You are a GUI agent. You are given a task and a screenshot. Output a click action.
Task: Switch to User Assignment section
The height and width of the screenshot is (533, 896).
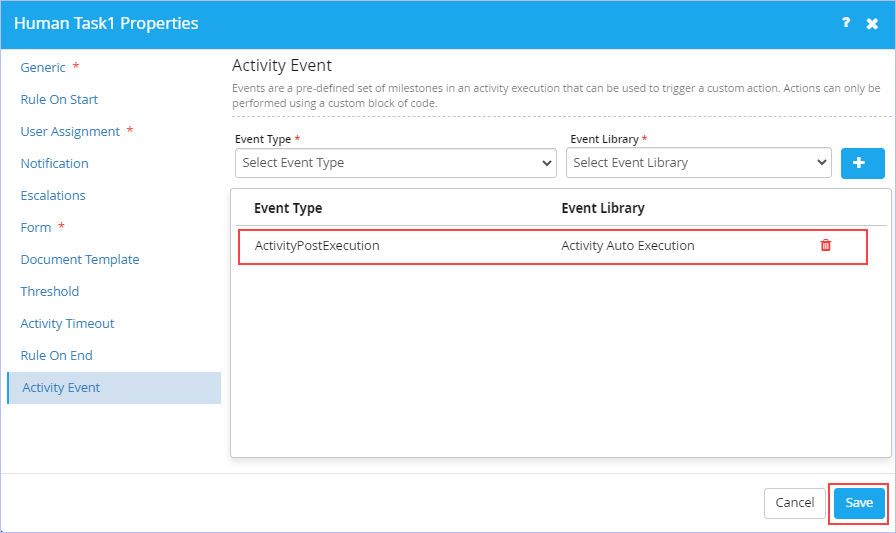pos(70,131)
